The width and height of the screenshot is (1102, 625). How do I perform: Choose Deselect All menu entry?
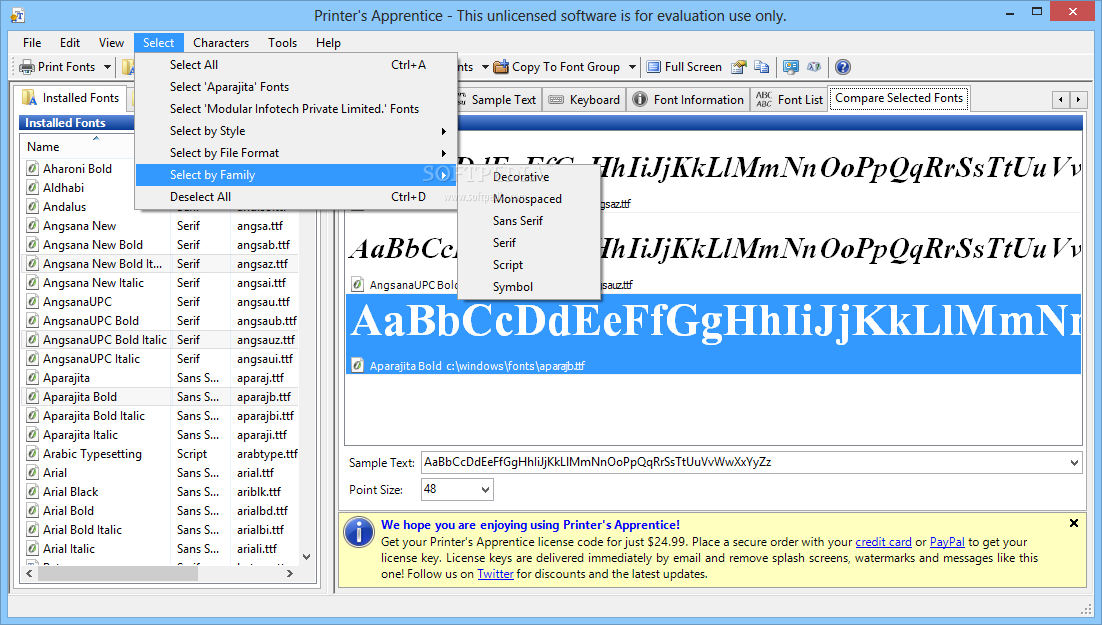tap(296, 197)
